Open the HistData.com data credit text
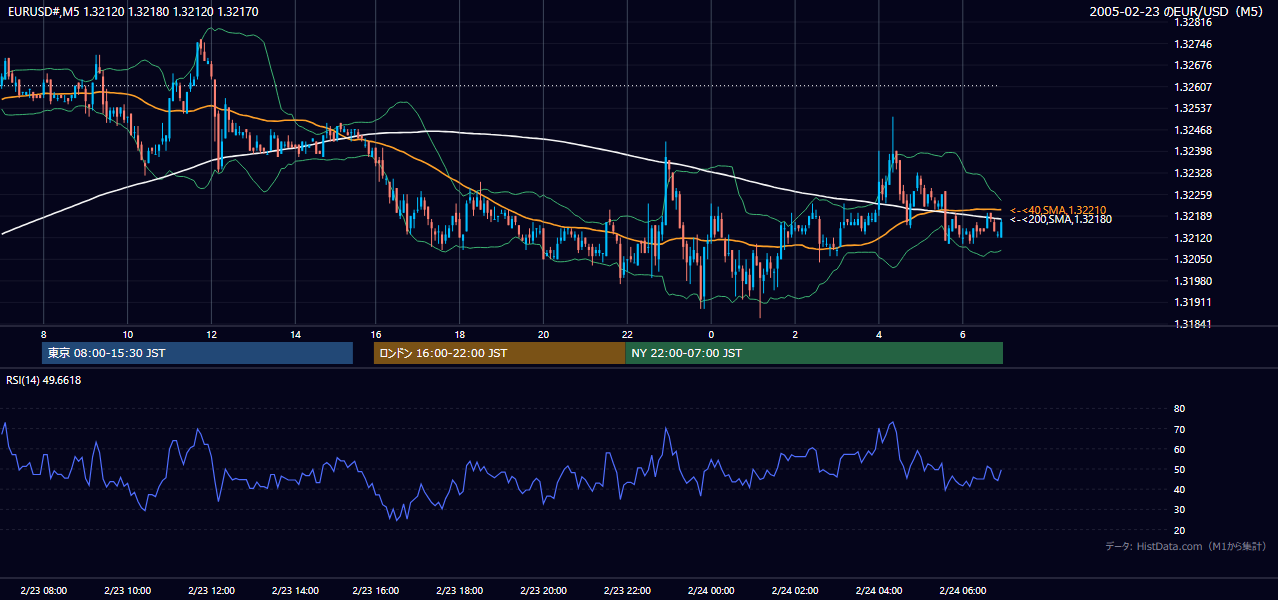Viewport: 1278px width, 600px height. tap(1186, 546)
